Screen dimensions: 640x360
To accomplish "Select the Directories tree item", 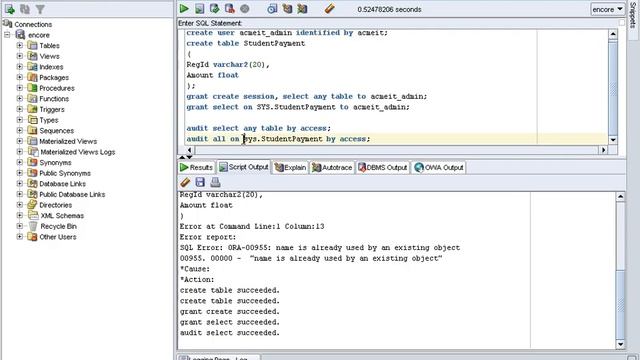I will 56,205.
